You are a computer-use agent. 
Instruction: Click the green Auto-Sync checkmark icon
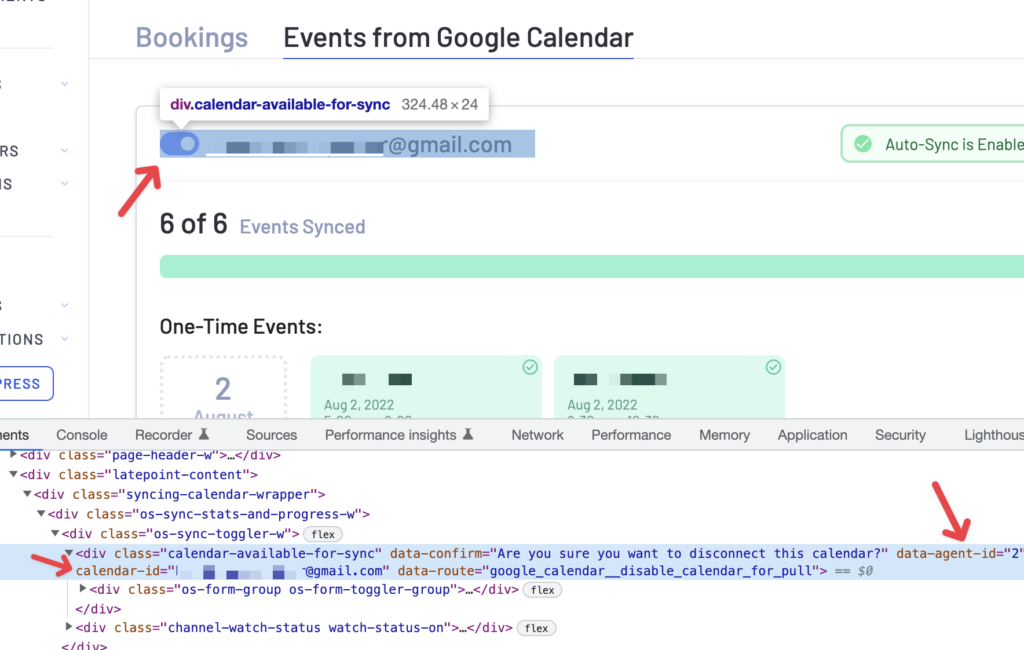point(862,143)
